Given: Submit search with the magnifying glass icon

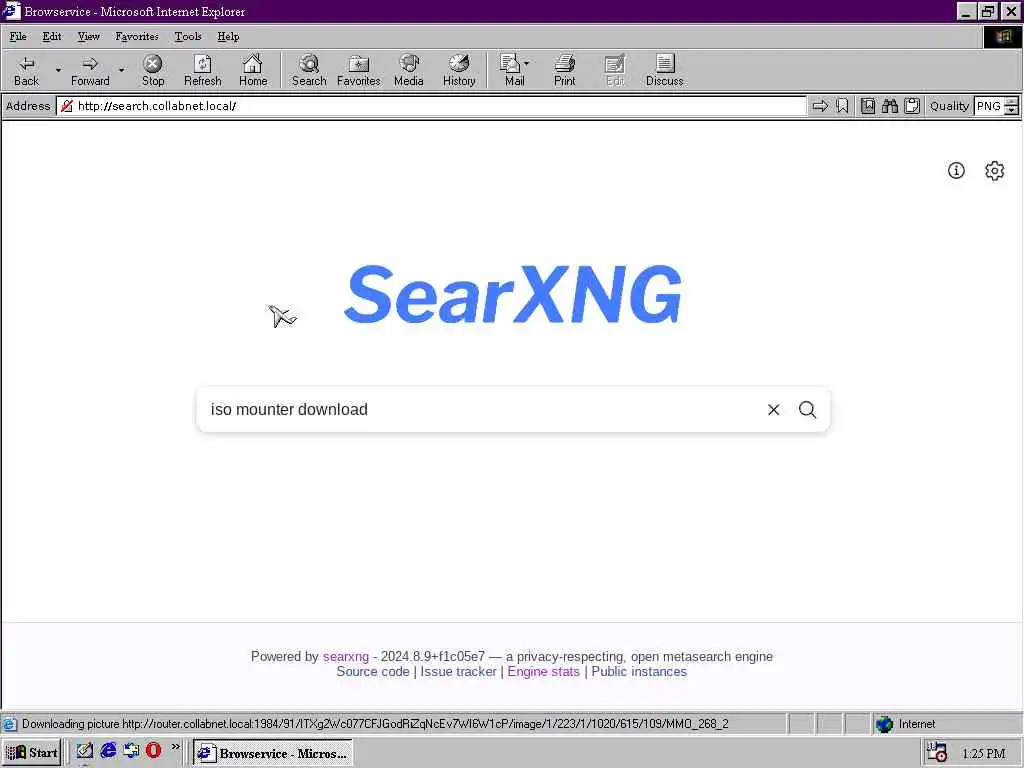Looking at the screenshot, I should click(808, 409).
